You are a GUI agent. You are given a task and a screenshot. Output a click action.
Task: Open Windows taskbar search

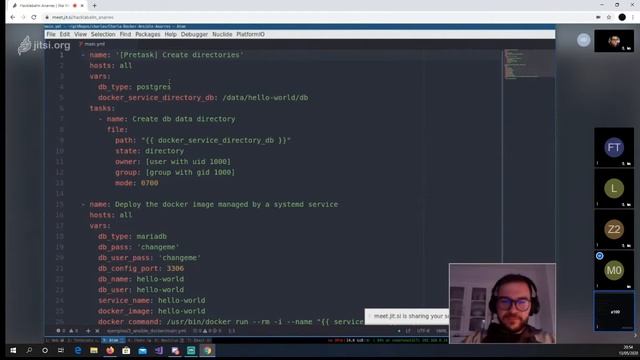tap(29, 350)
